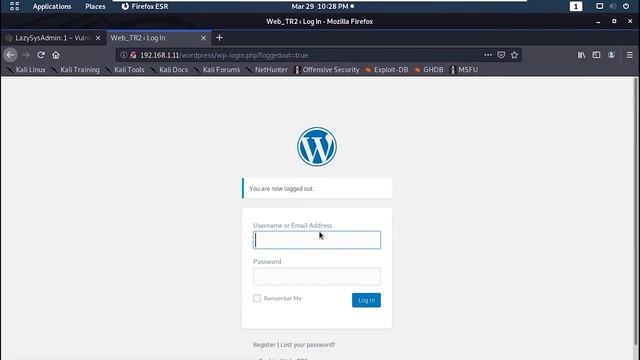Maximize the Firefox window
Viewport: 640px width, 360px height.
(x=614, y=21)
